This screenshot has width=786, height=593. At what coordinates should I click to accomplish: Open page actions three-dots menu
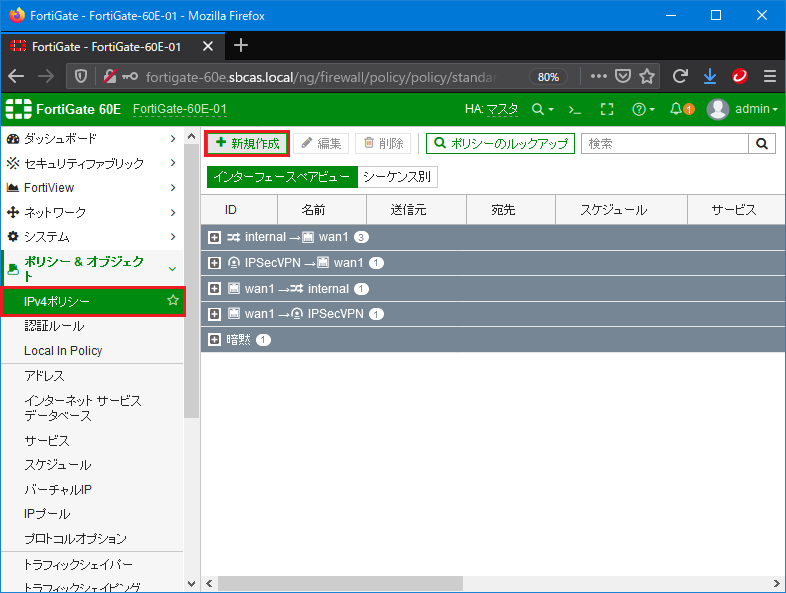(599, 76)
